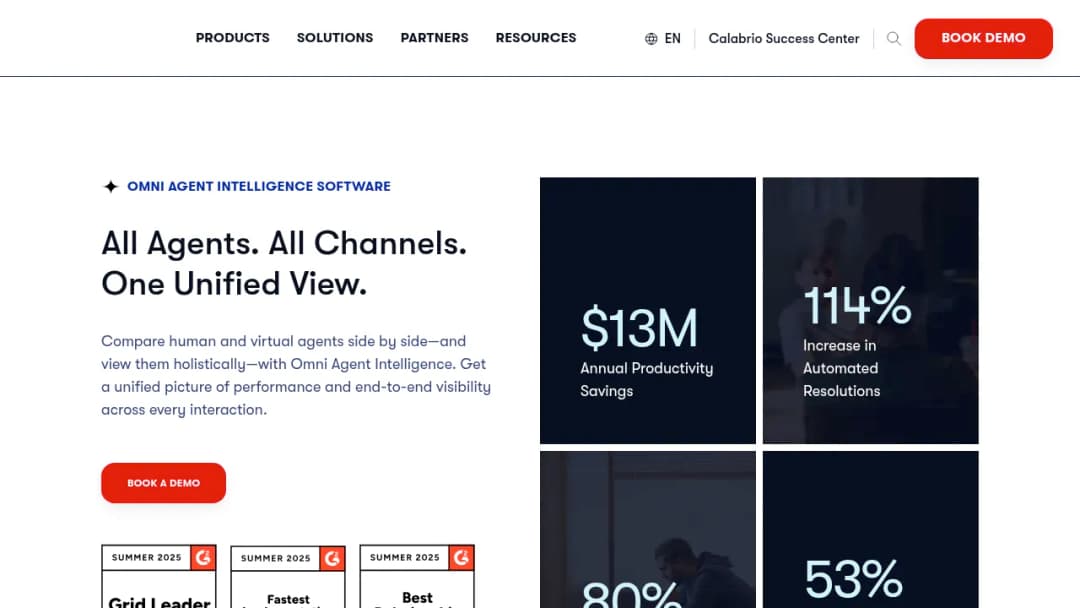Click the 'Compare human and virtual agents' paragraph
This screenshot has height=608, width=1080.
[296, 375]
